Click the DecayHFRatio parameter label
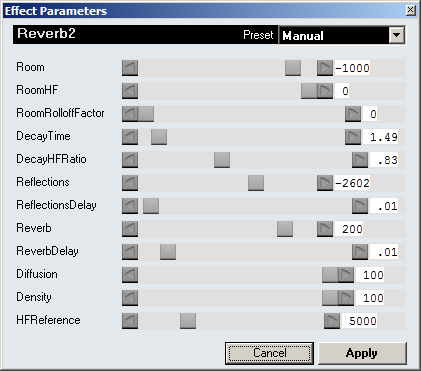Viewport: 421px width, 371px height. click(x=51, y=159)
